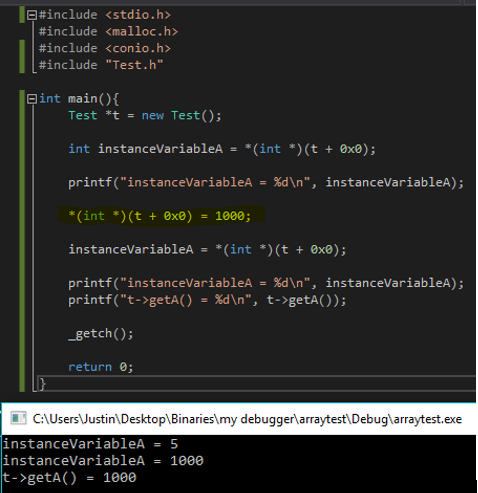The image size is (478, 493).
Task: Click the 'new' keyword in Test allocation
Action: tap(153, 115)
